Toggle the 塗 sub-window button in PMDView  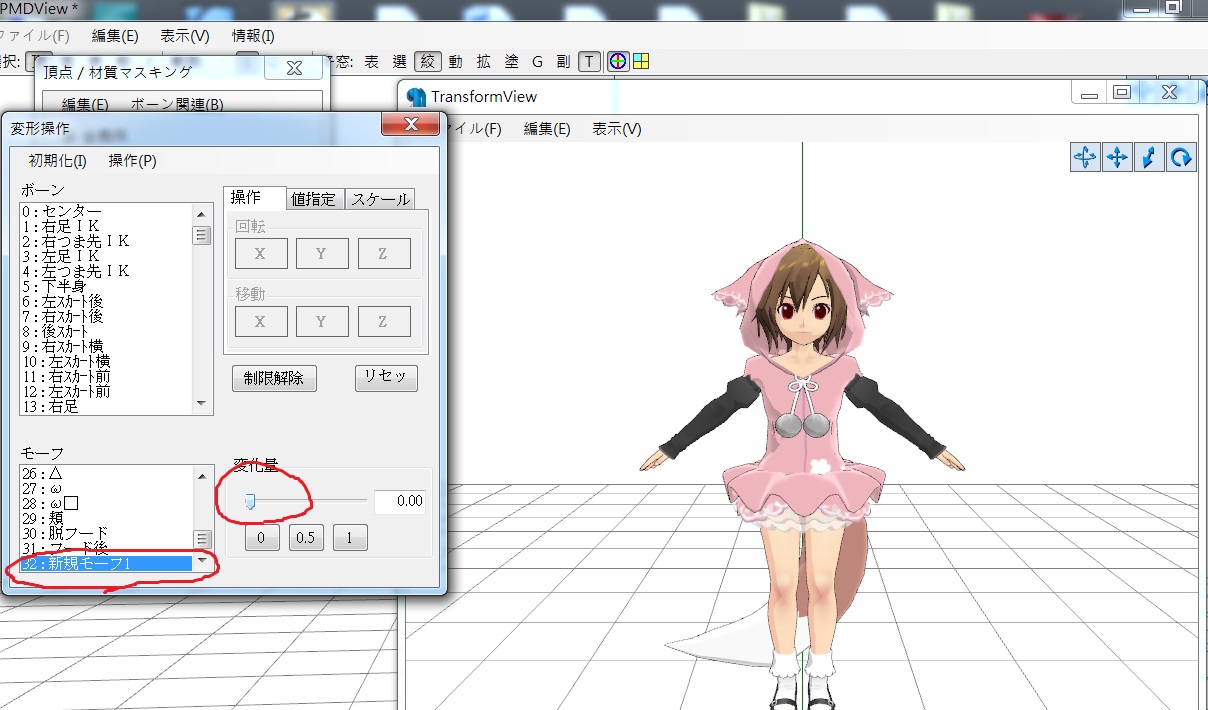[511, 61]
